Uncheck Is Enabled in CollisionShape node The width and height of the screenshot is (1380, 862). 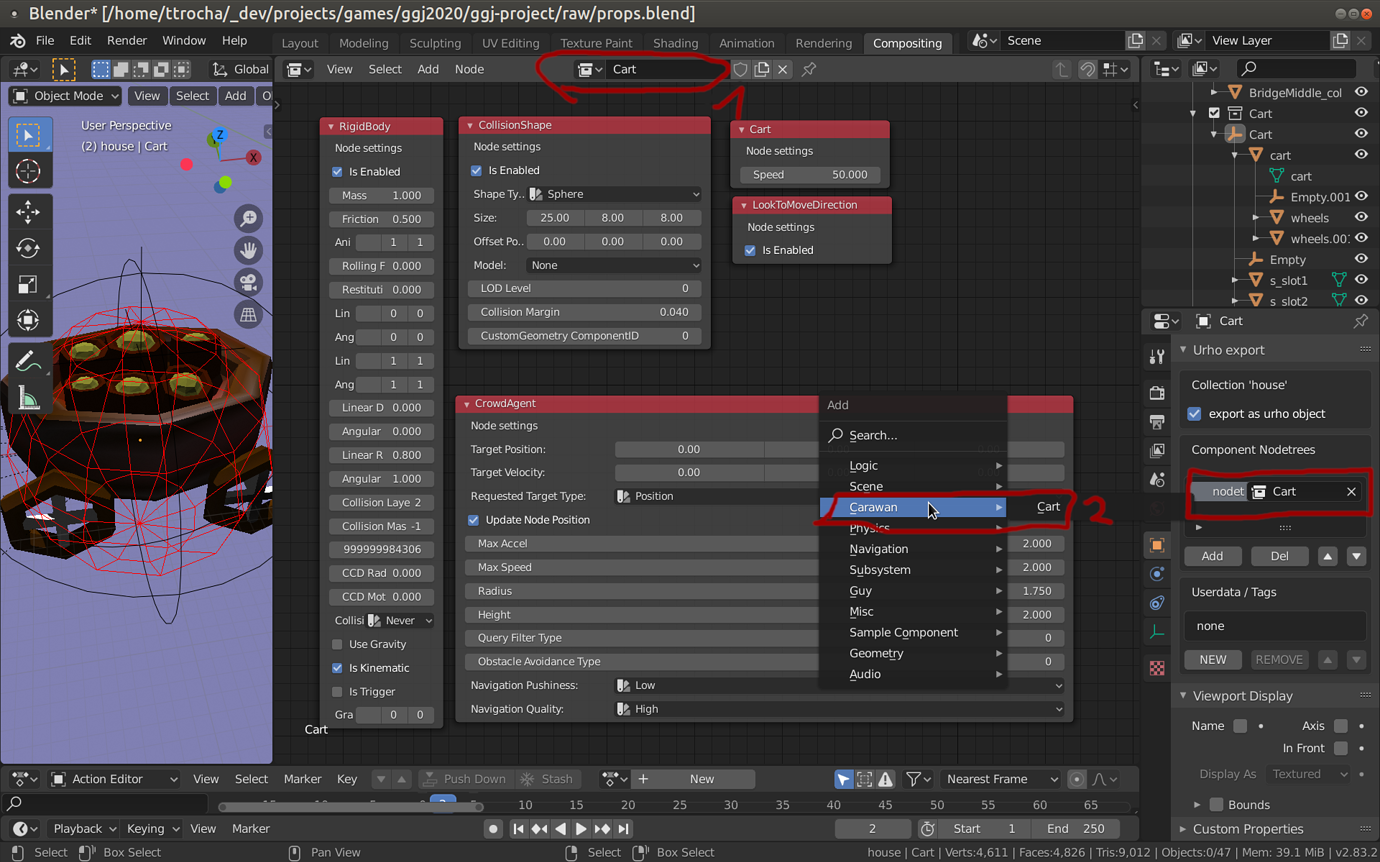point(476,171)
